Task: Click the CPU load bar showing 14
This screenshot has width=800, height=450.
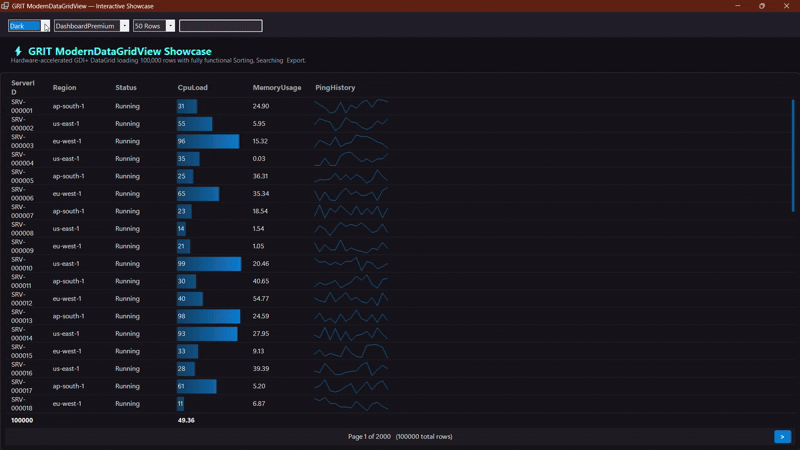Action: tap(181, 229)
